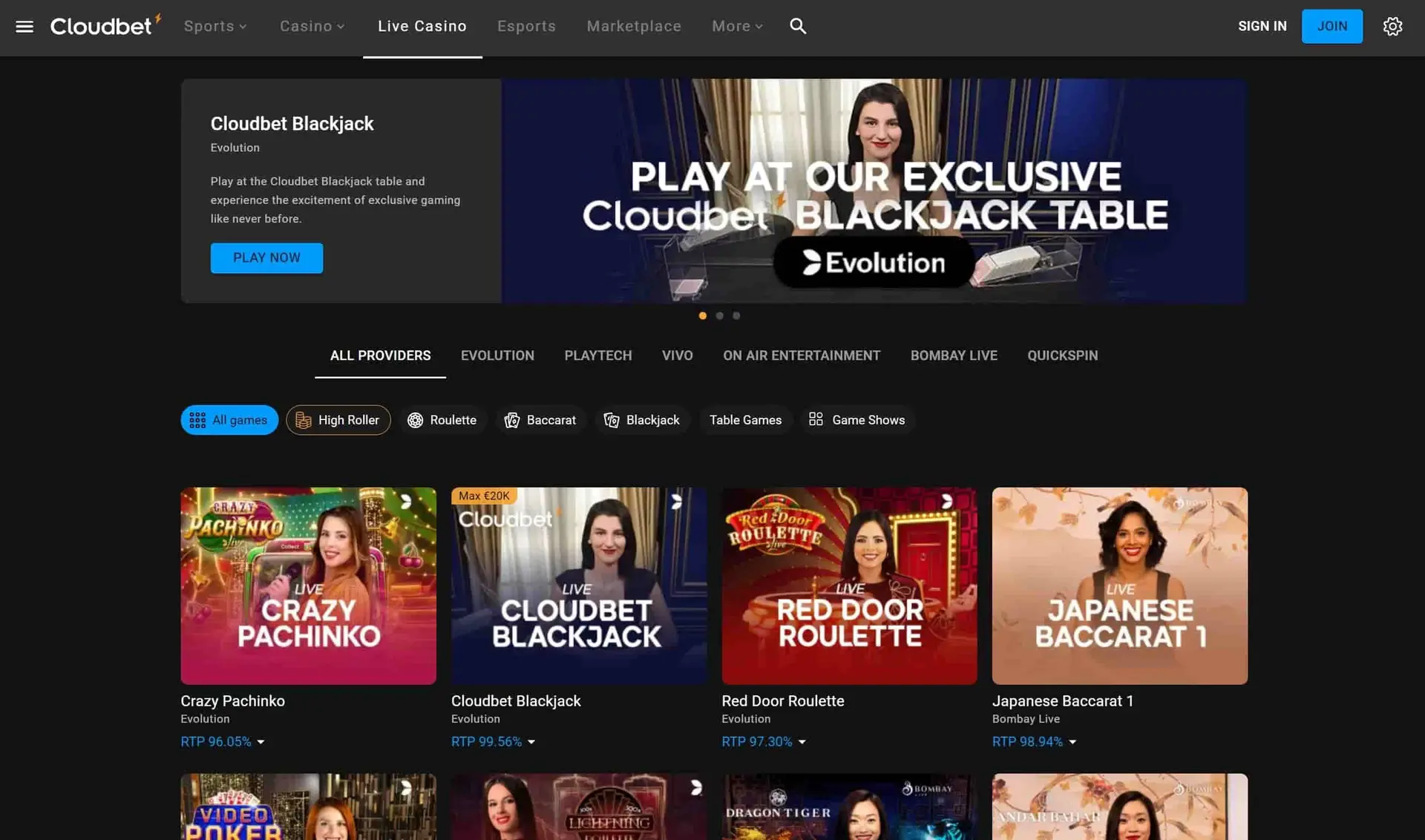Open the BOMBAY LIVE provider tab
The height and width of the screenshot is (840, 1425).
(953, 355)
